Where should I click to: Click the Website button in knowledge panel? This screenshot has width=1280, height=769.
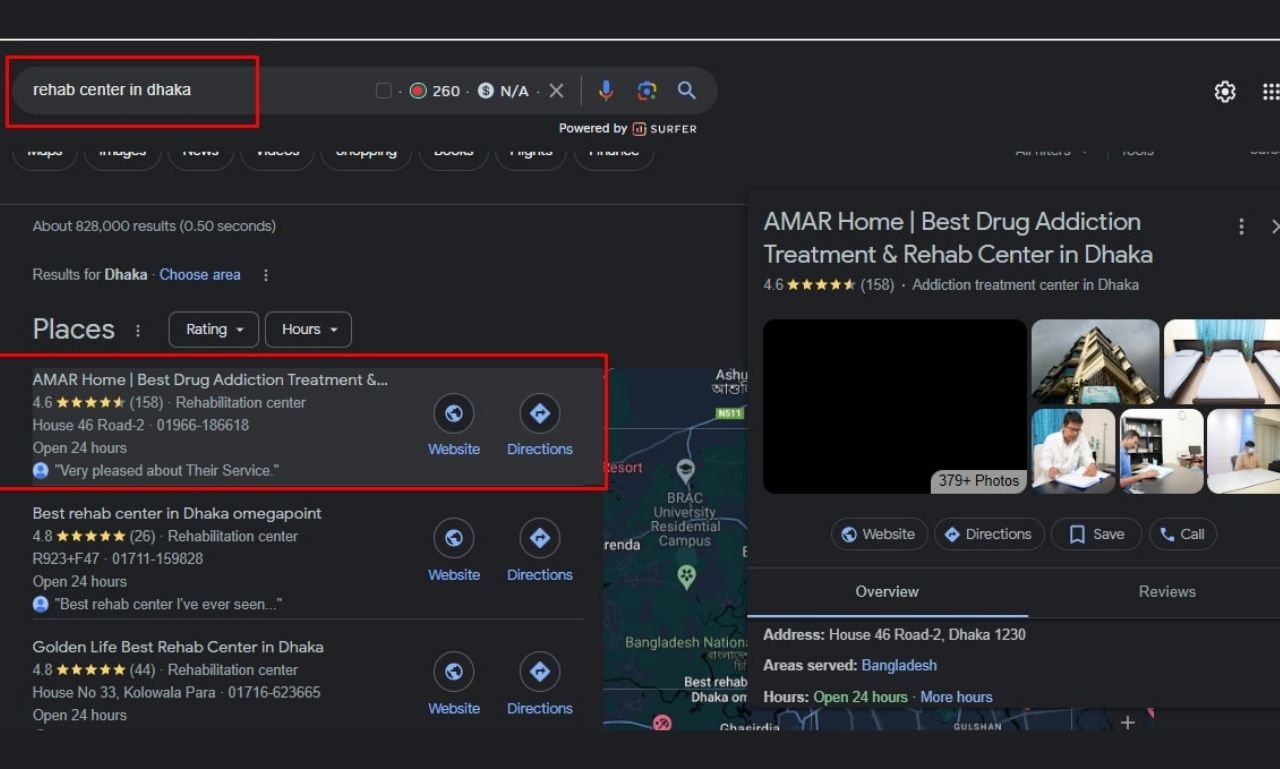[x=879, y=534]
